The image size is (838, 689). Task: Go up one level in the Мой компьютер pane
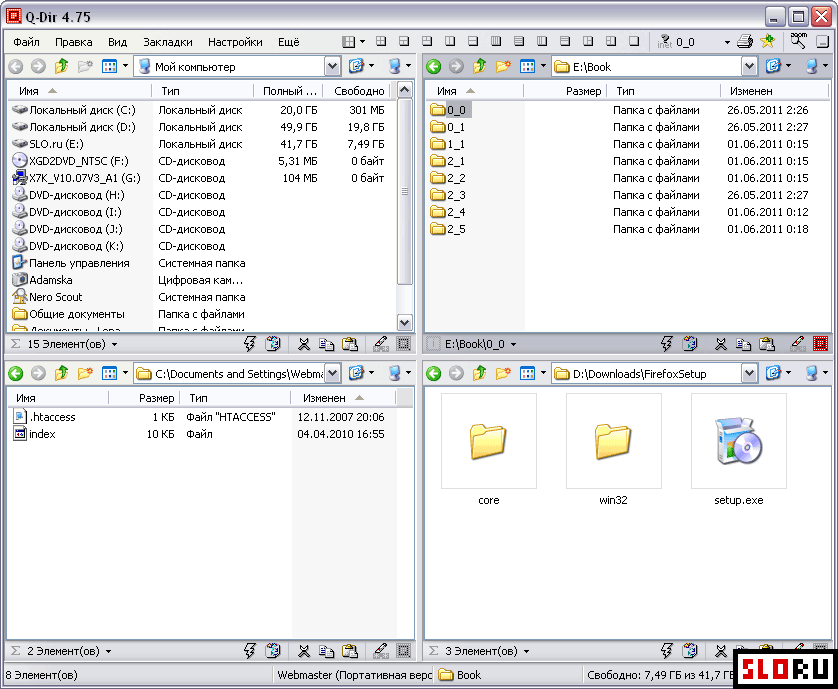coord(61,66)
